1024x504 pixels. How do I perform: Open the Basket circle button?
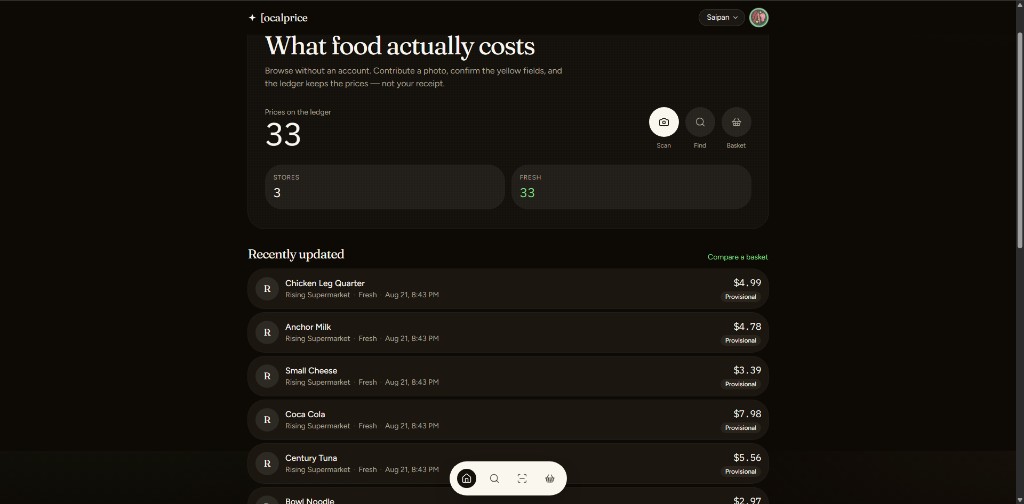736,122
